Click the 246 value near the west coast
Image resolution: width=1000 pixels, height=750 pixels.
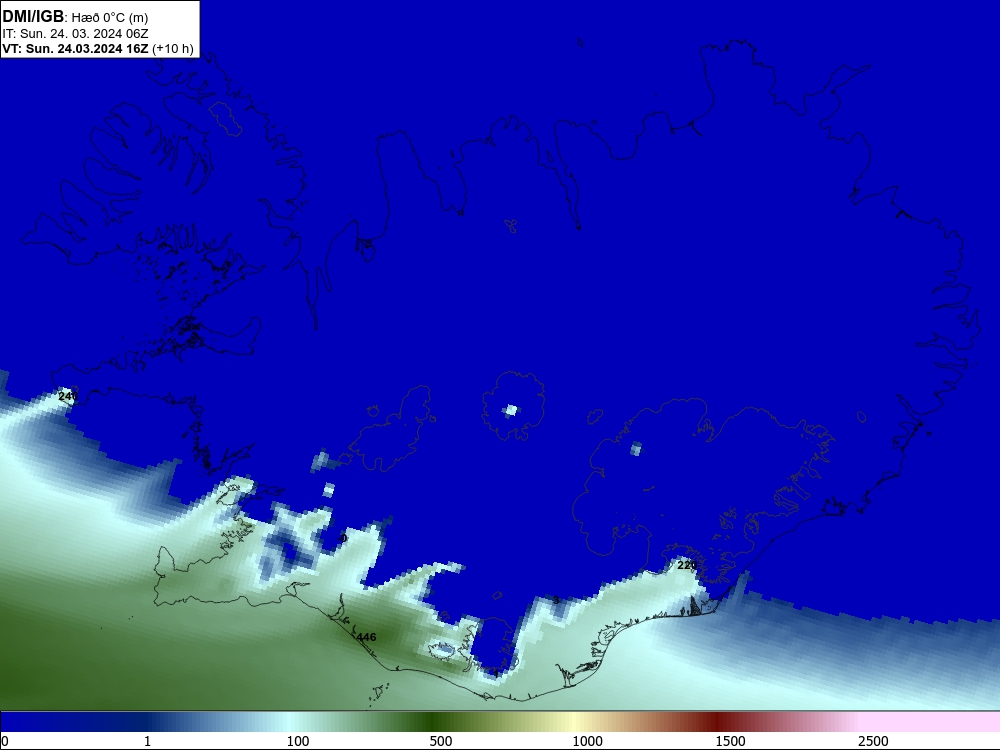coord(68,396)
